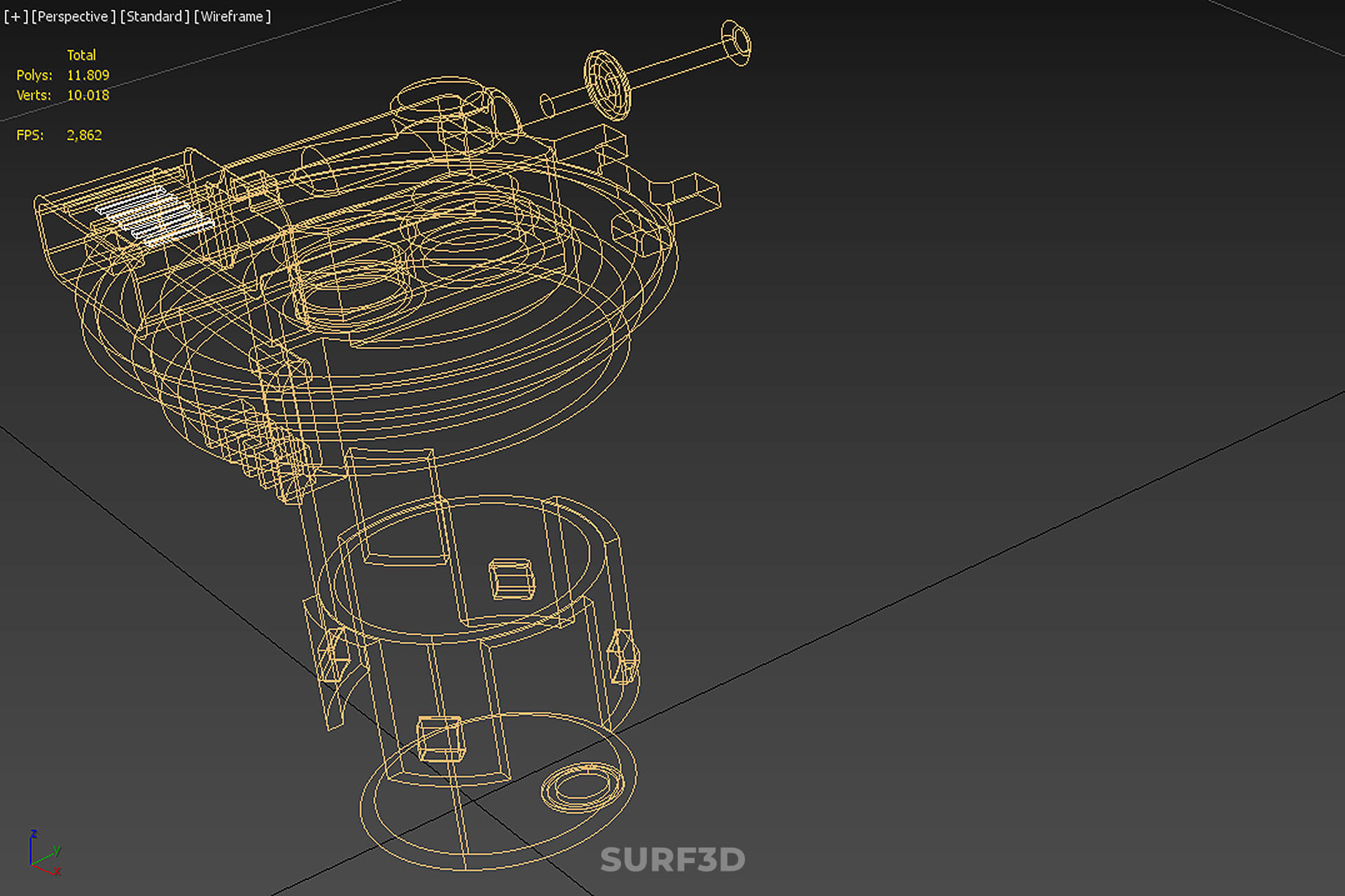Open the Standard viewport quality menu
1345x896 pixels.
click(x=155, y=16)
